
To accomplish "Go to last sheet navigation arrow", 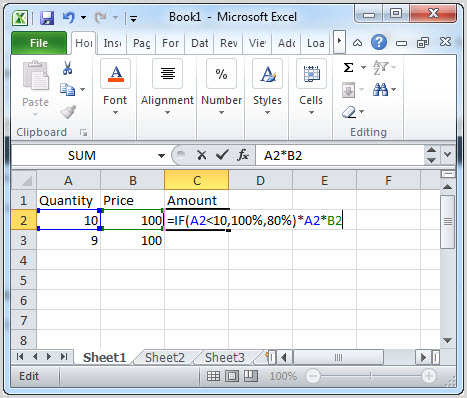I will click(64, 357).
